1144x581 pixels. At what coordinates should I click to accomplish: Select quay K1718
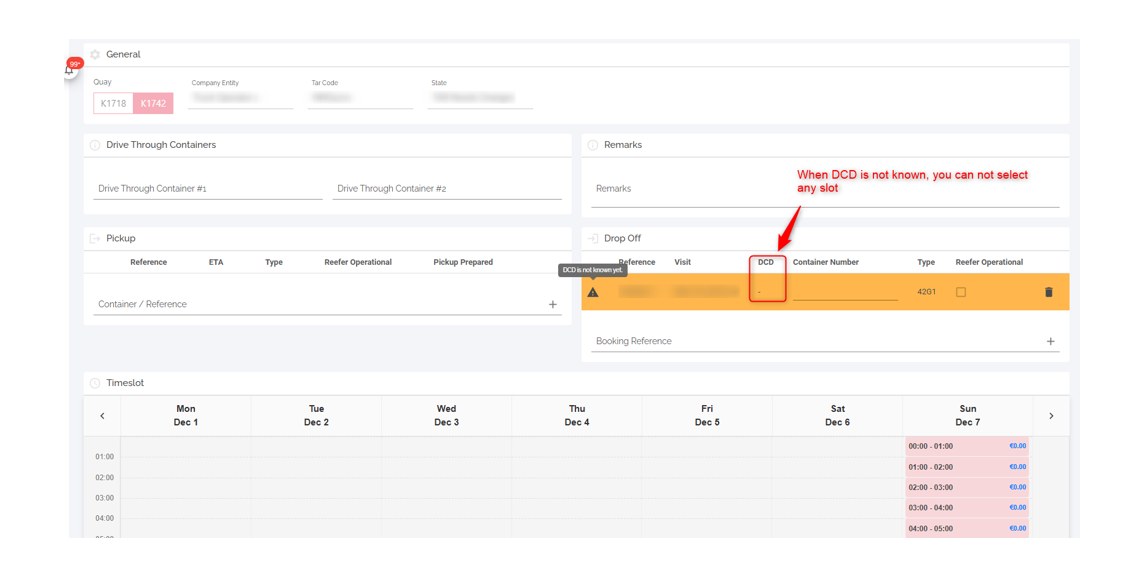pos(113,103)
